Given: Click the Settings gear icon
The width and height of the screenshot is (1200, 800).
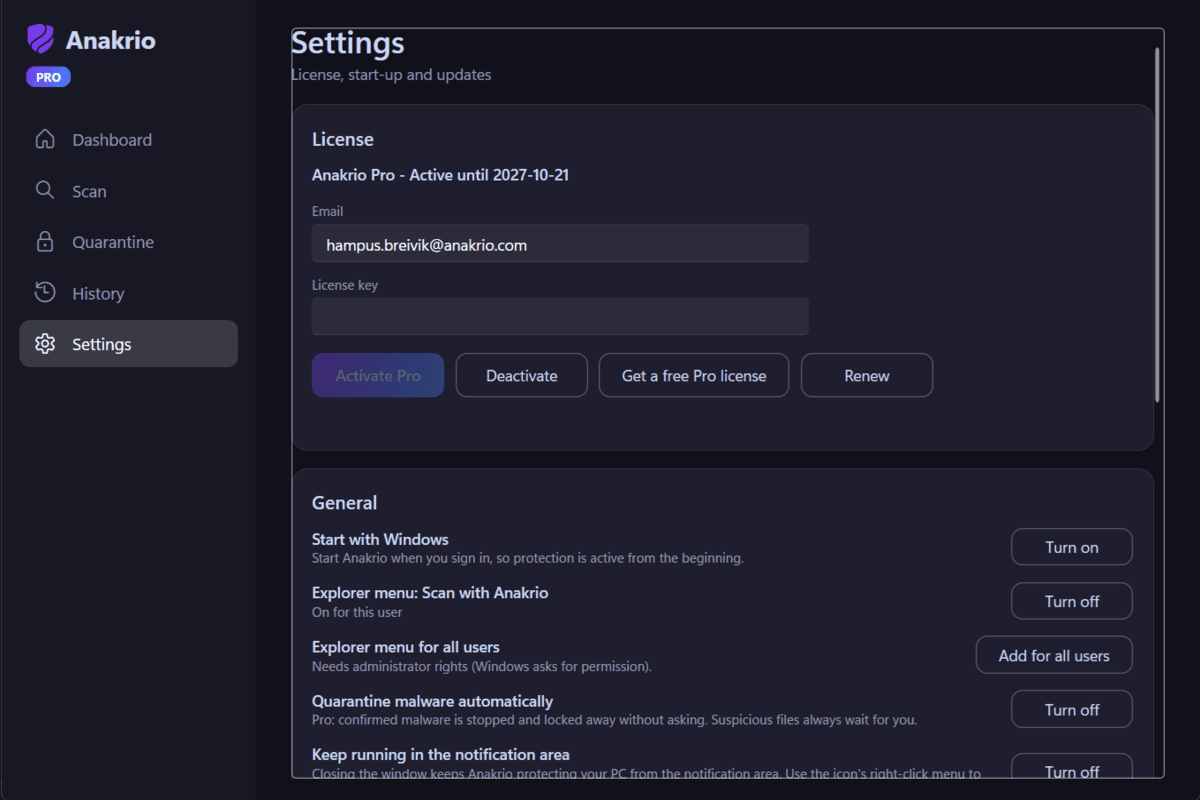Looking at the screenshot, I should pyautogui.click(x=45, y=344).
